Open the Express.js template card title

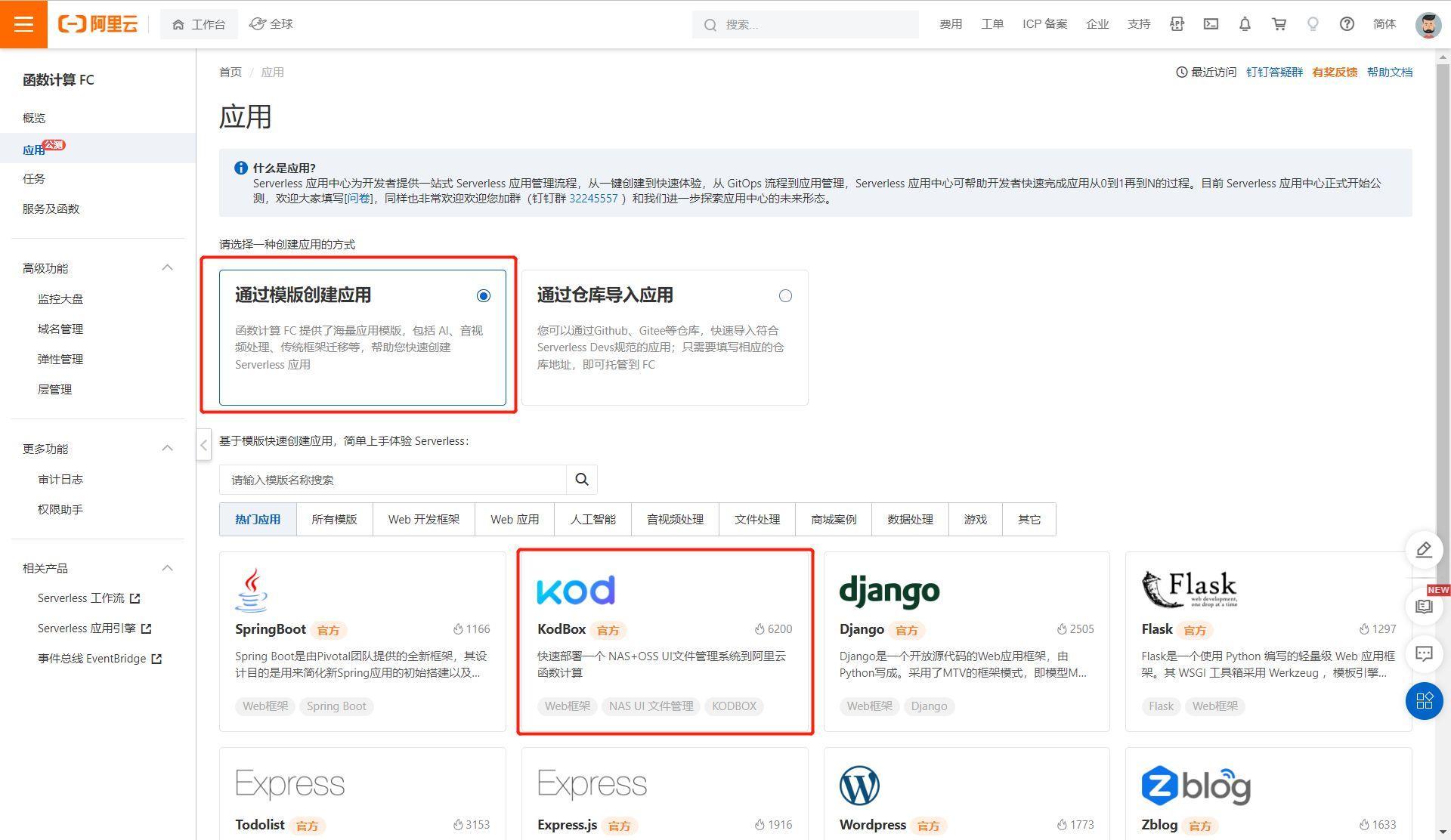(567, 825)
